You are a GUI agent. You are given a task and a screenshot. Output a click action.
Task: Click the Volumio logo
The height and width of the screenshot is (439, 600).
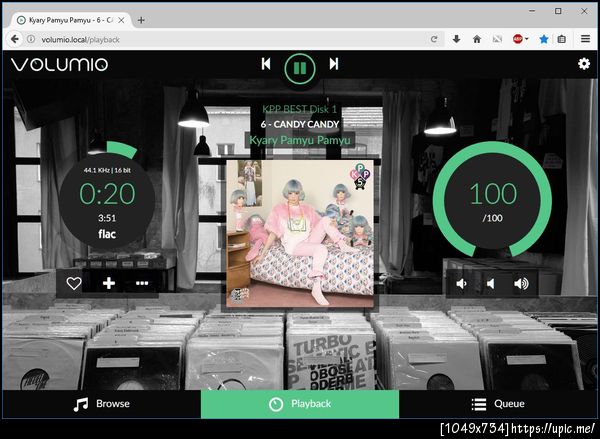point(59,64)
